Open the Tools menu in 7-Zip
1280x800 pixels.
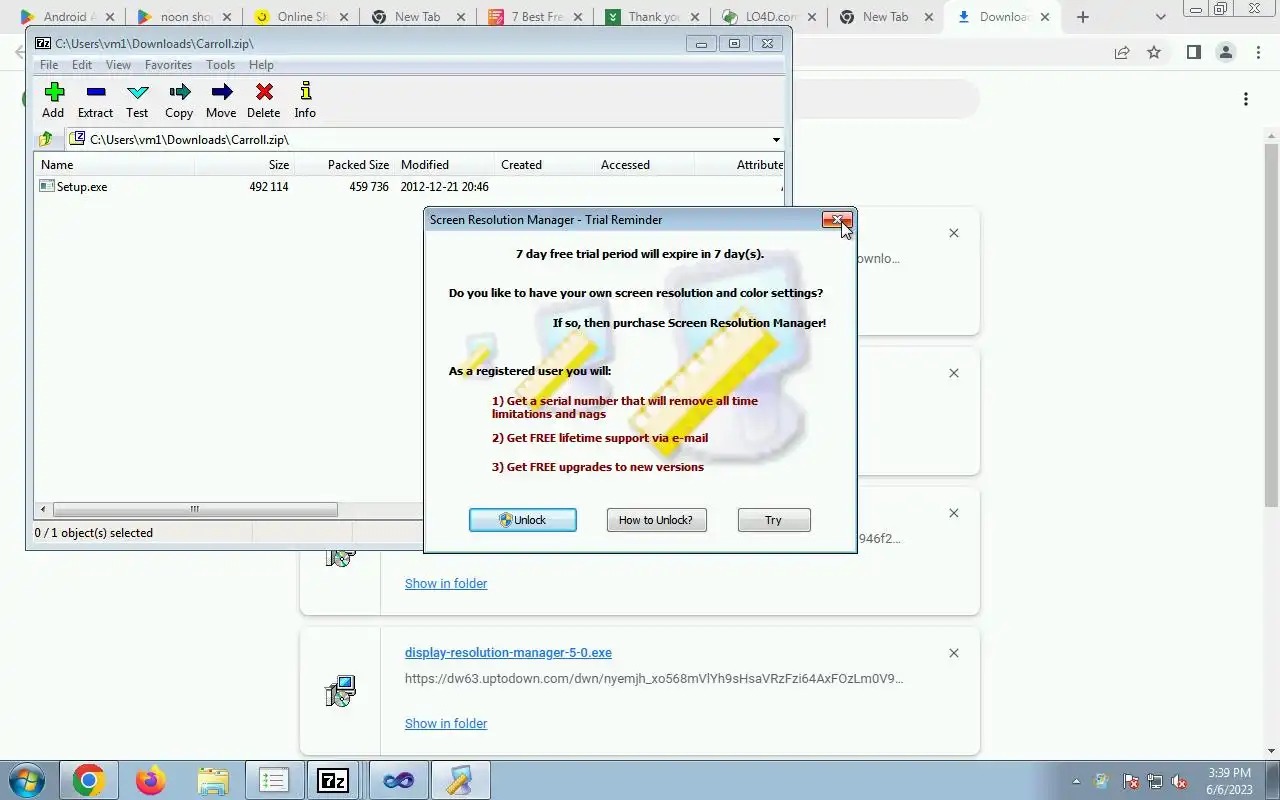[220, 65]
